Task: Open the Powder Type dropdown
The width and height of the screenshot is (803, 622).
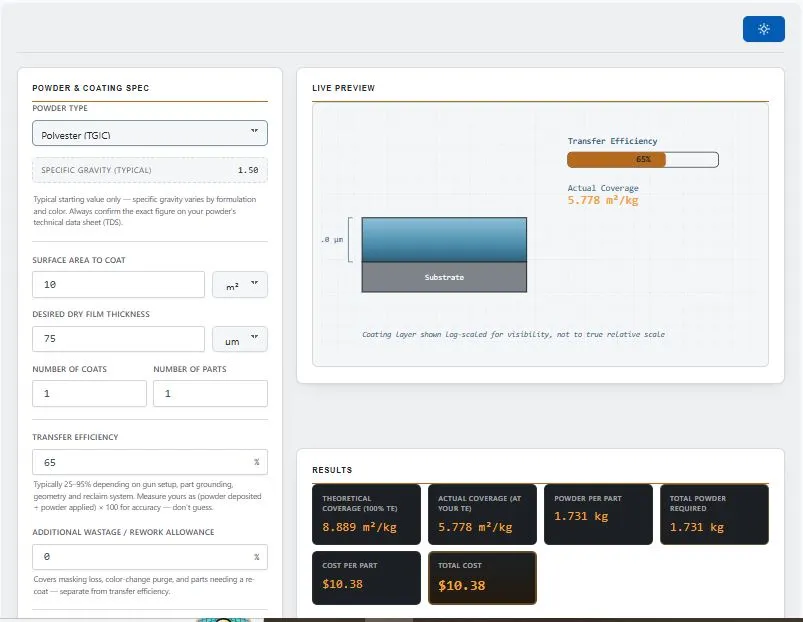Action: (x=150, y=134)
